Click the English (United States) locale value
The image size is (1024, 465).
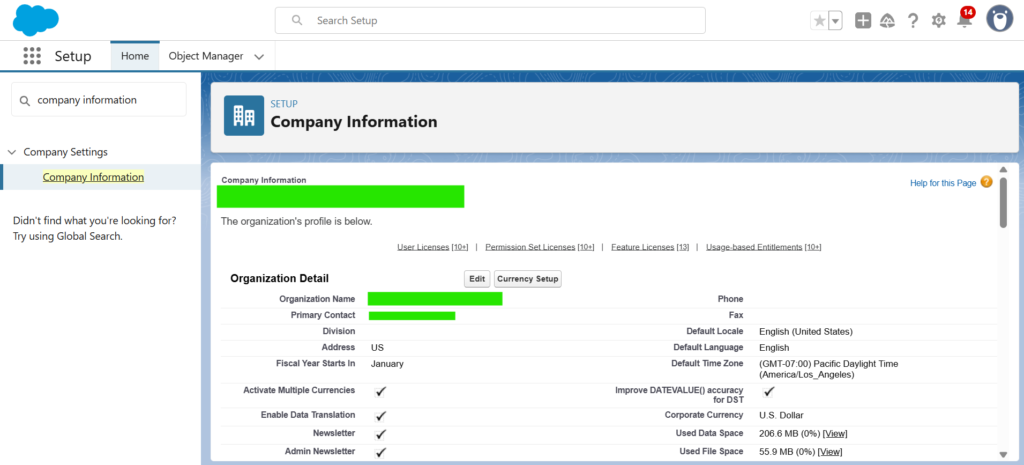(x=806, y=332)
